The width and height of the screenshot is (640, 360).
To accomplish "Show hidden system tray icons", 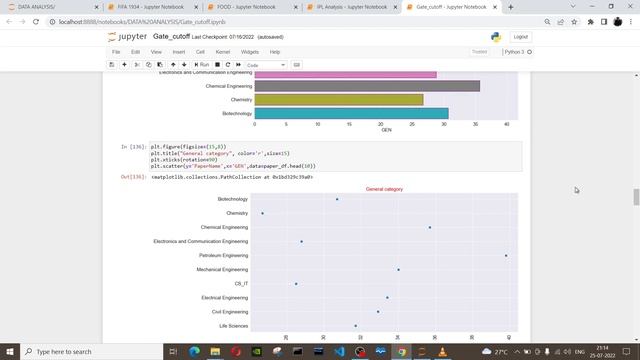I will click(x=517, y=351).
